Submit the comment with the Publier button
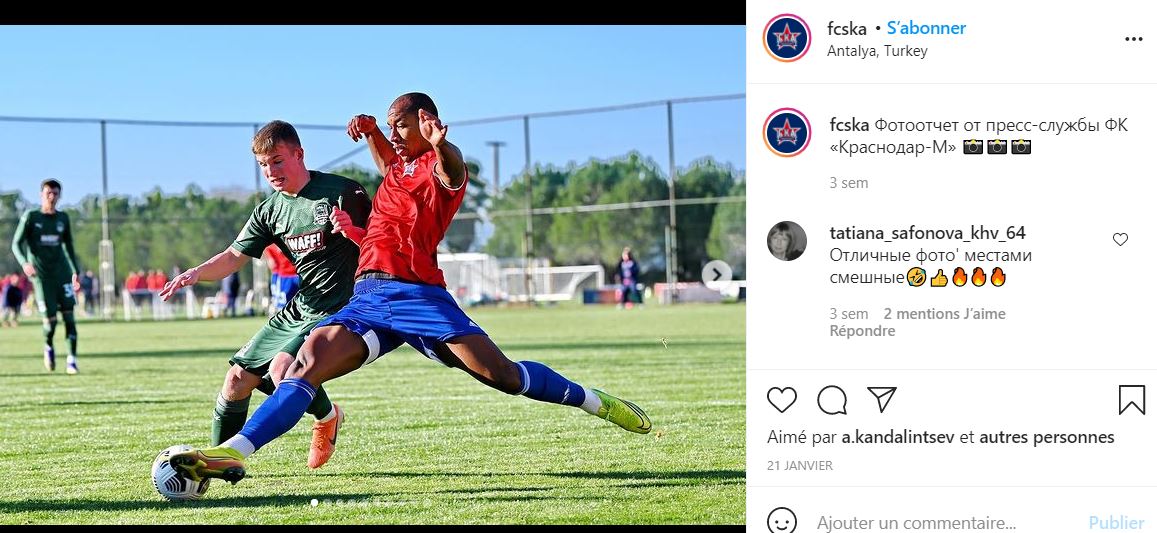 click(x=1116, y=523)
